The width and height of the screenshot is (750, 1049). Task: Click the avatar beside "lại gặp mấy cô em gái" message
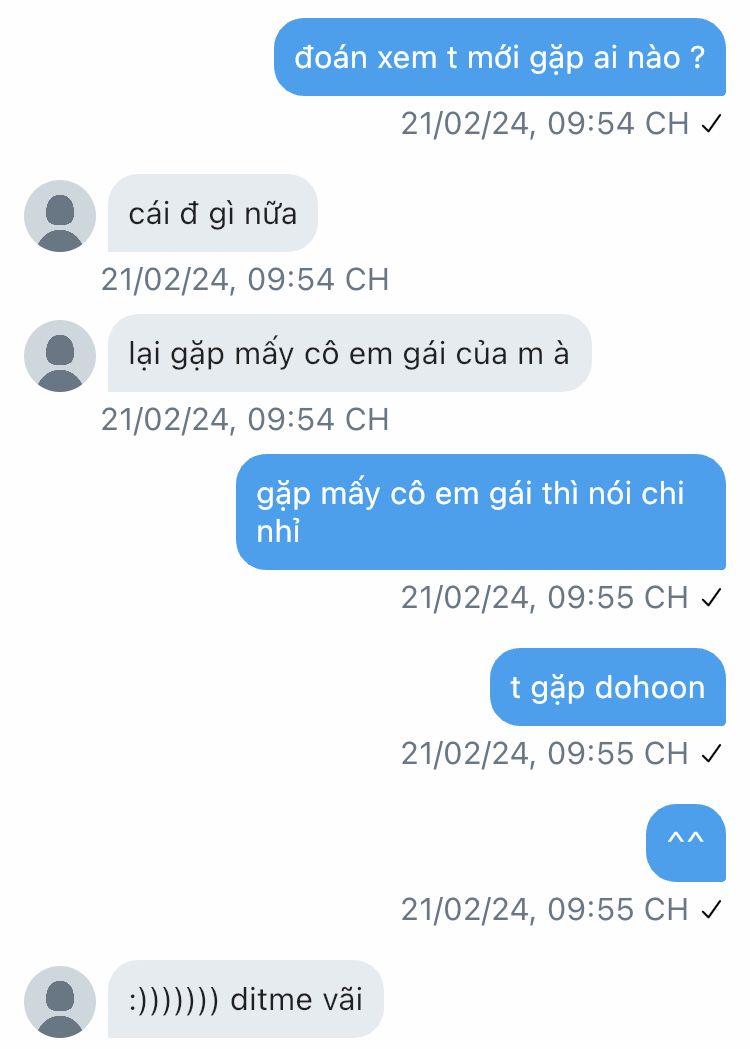tap(60, 356)
